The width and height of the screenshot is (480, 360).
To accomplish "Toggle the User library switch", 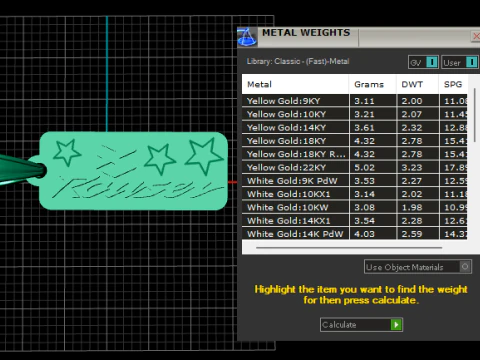I will click(x=460, y=62).
